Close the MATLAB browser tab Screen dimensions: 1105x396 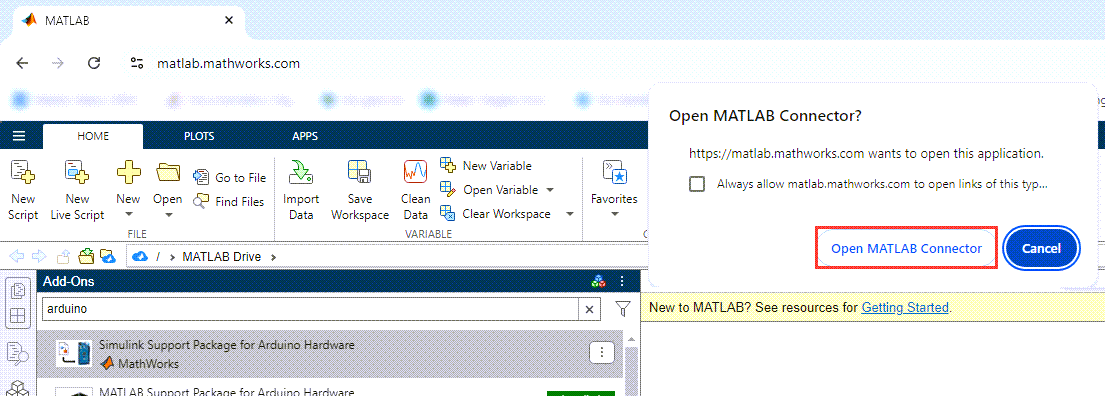click(228, 20)
